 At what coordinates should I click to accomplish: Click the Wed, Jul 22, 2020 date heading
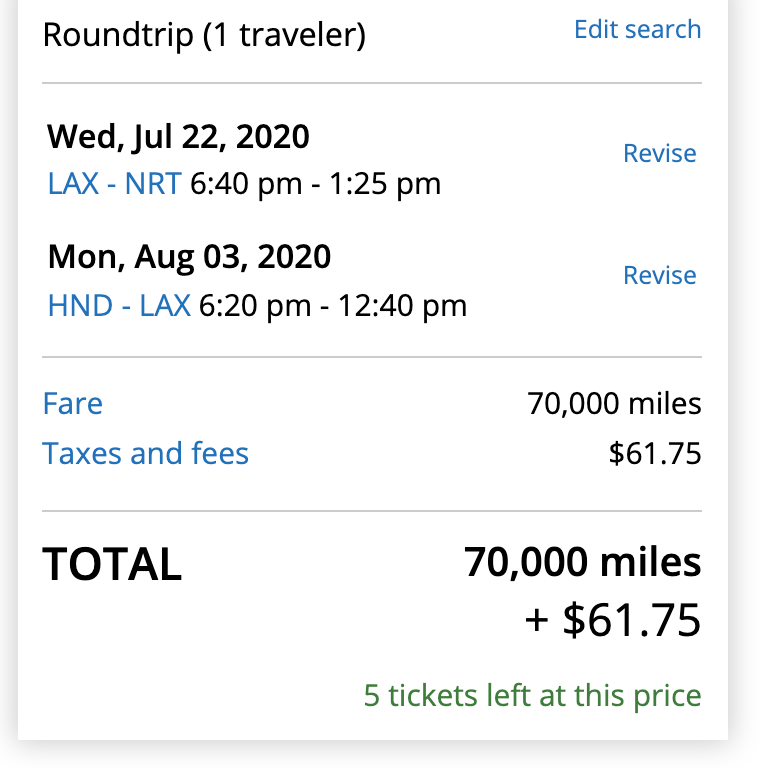[x=178, y=136]
